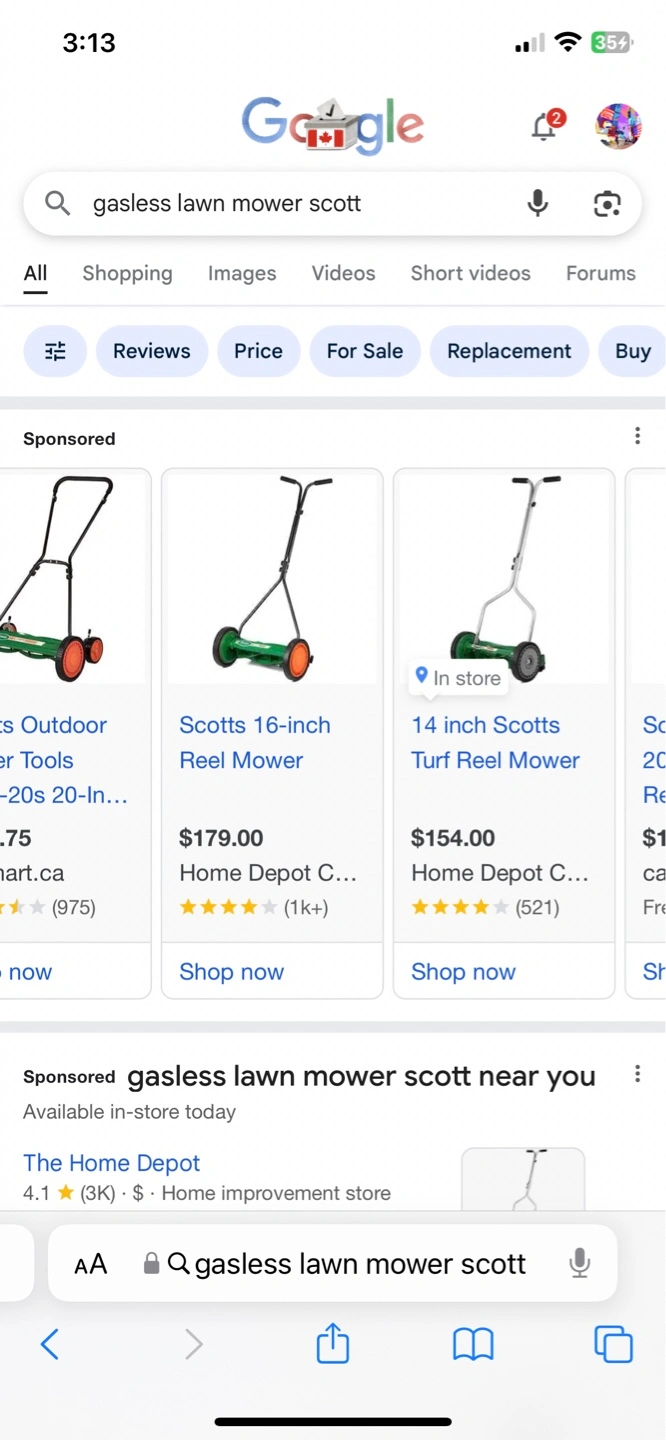Screen dimensions: 666x1440
Task: Show Safari open tabs
Action: coord(613,1344)
